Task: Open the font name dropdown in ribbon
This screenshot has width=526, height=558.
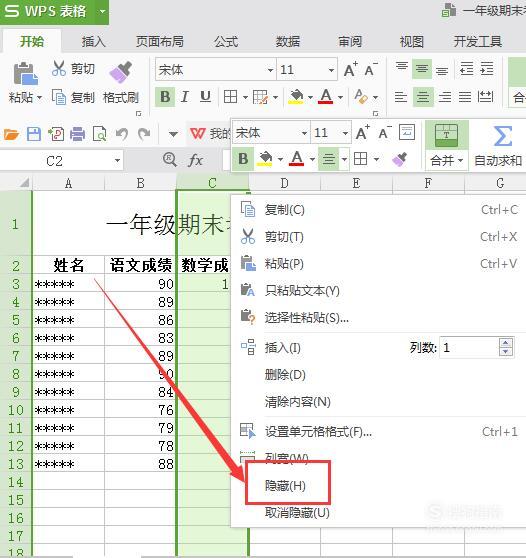Action: point(270,70)
